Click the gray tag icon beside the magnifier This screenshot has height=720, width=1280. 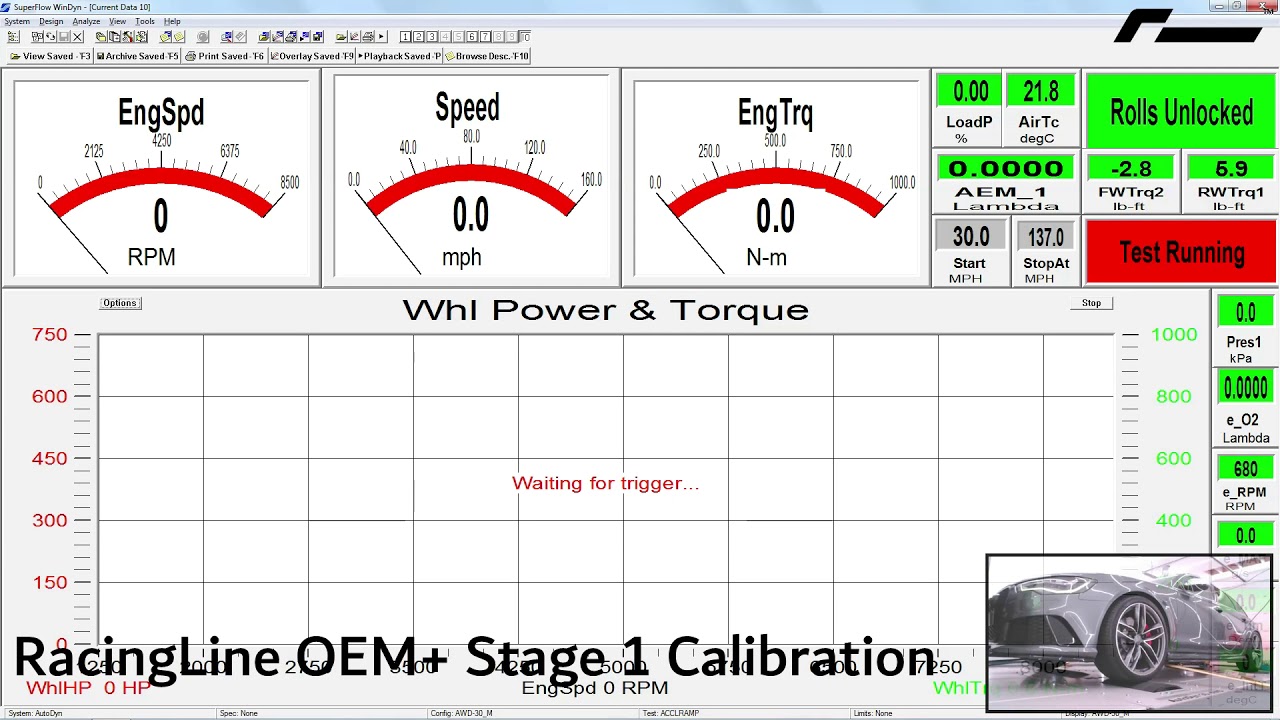pyautogui.click(x=240, y=37)
